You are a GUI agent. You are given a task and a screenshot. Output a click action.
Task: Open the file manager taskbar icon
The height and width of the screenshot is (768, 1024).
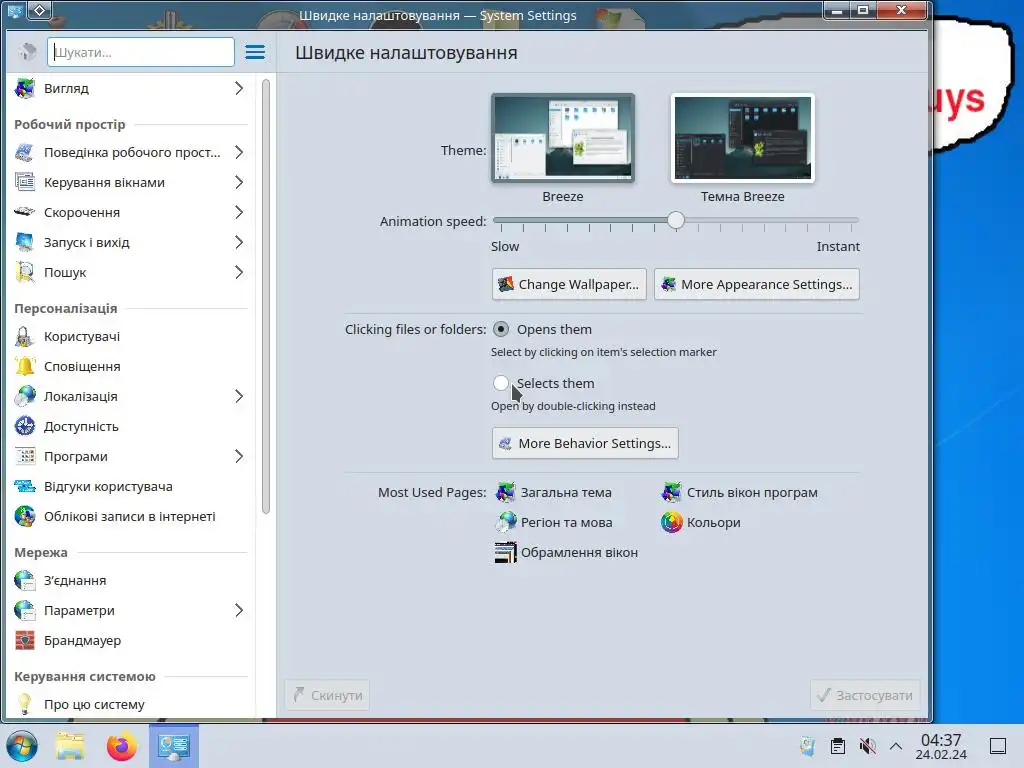click(71, 746)
